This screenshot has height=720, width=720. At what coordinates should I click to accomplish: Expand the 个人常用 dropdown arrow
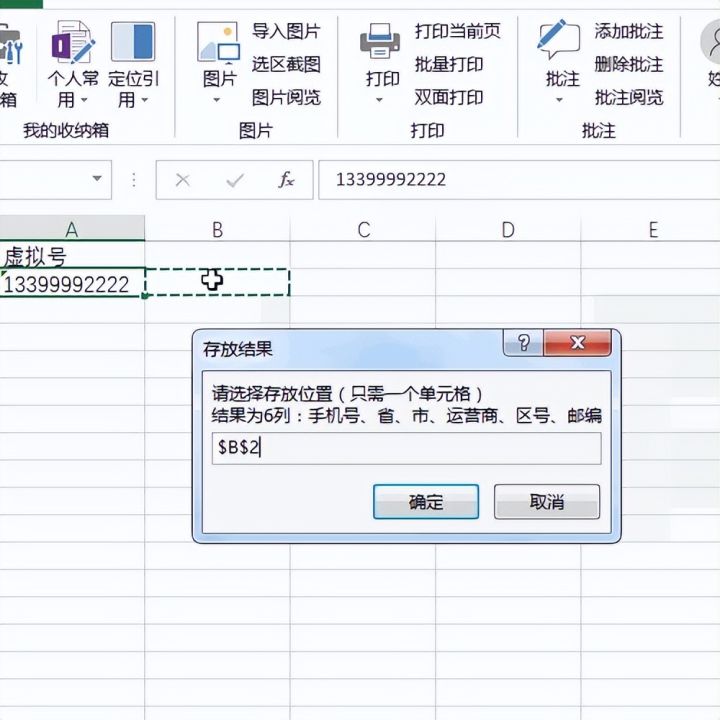84,100
